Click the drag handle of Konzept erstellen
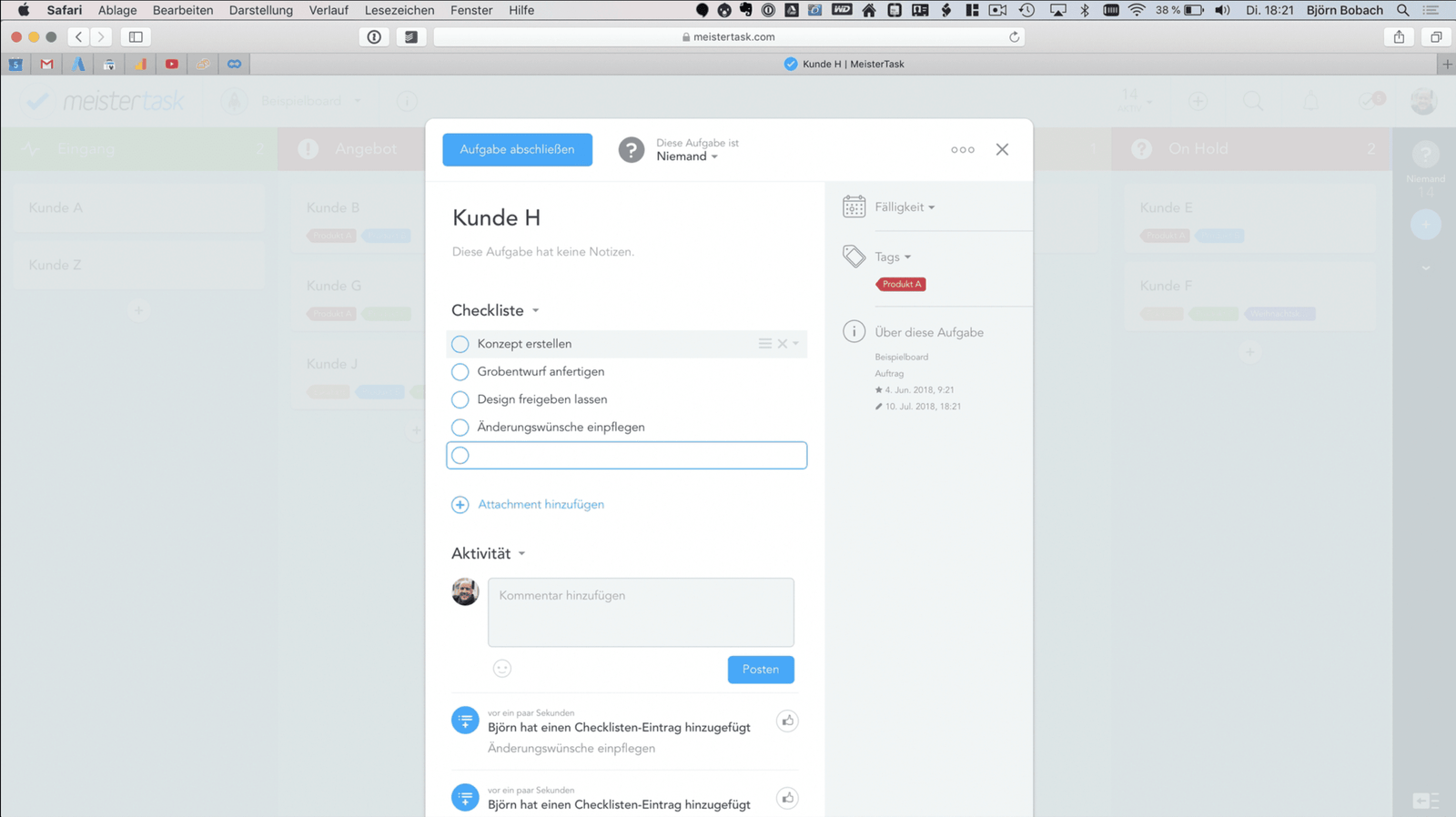Viewport: 1456px width, 817px height. point(765,344)
